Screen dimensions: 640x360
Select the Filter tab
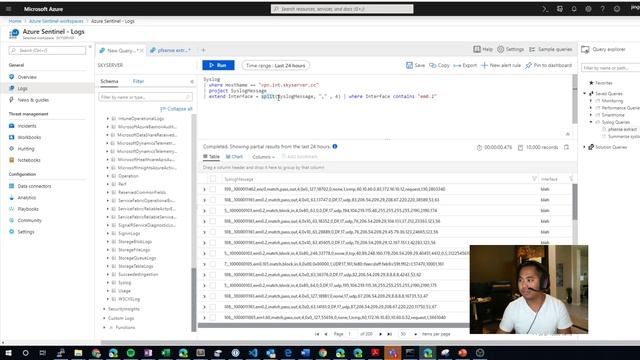pos(138,81)
